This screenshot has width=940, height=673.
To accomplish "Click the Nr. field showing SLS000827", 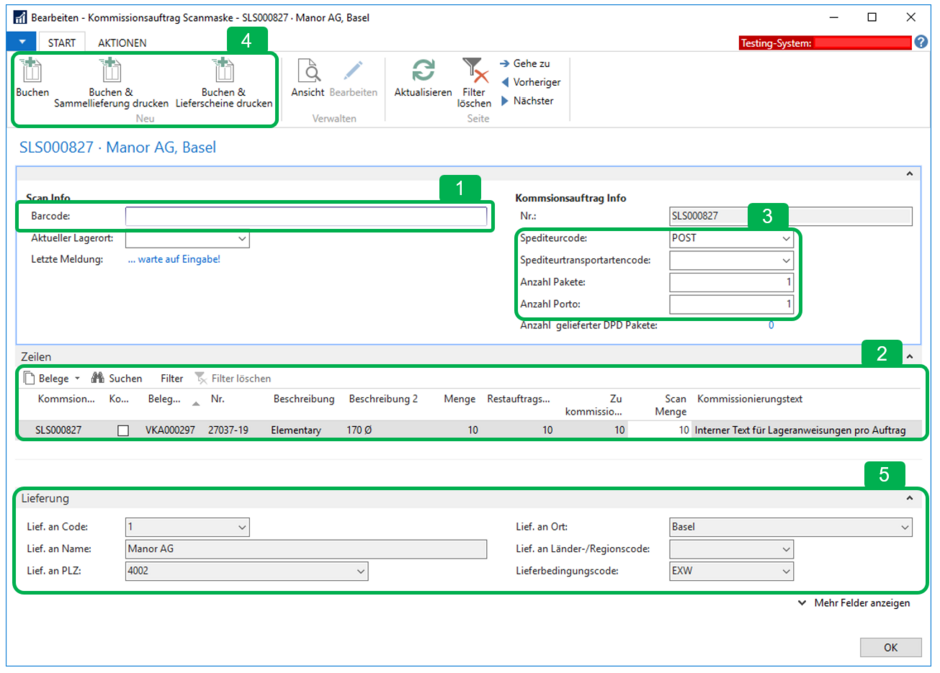I will coord(791,216).
